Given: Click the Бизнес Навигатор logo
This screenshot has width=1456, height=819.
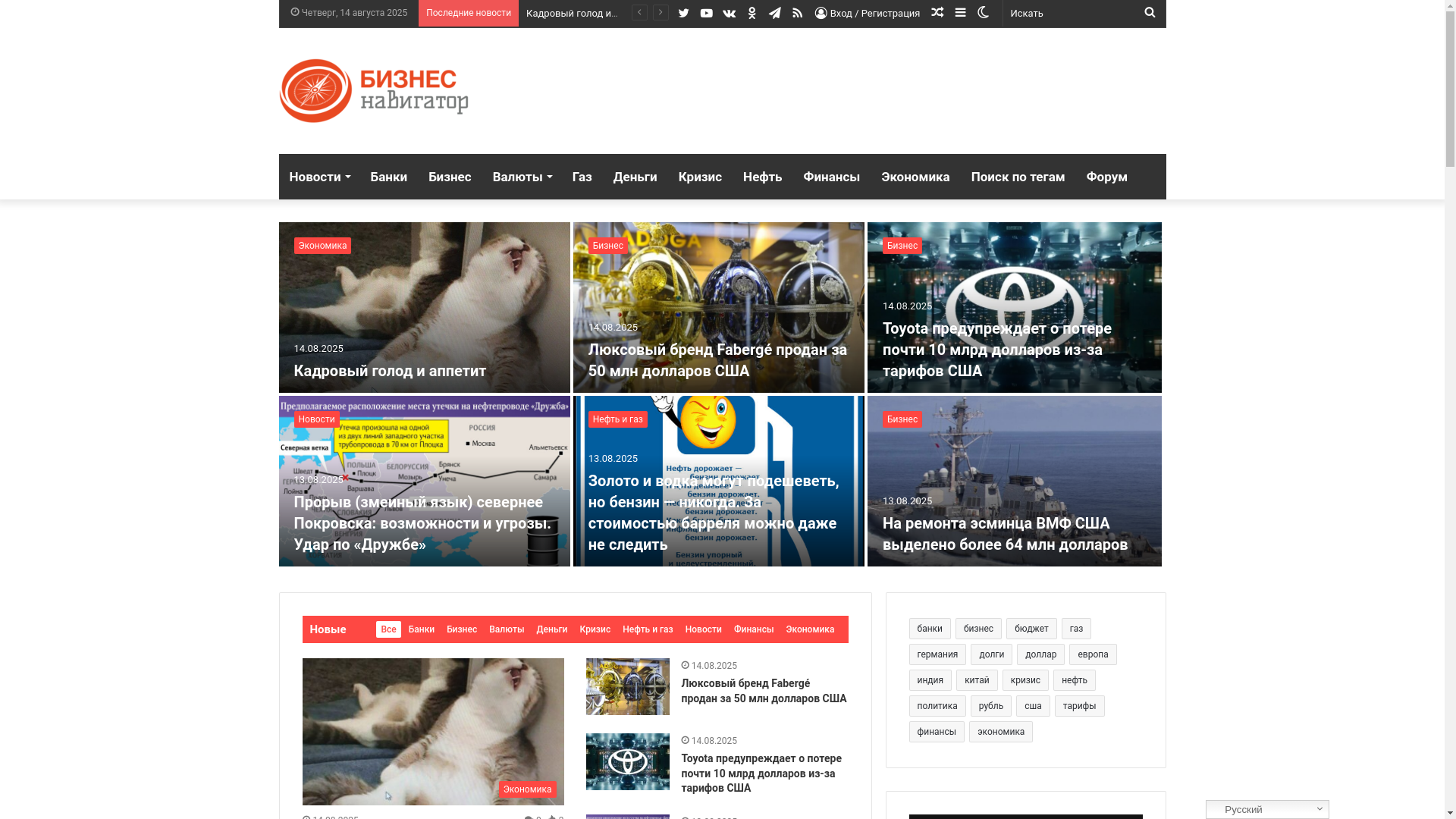Looking at the screenshot, I should pyautogui.click(x=374, y=91).
